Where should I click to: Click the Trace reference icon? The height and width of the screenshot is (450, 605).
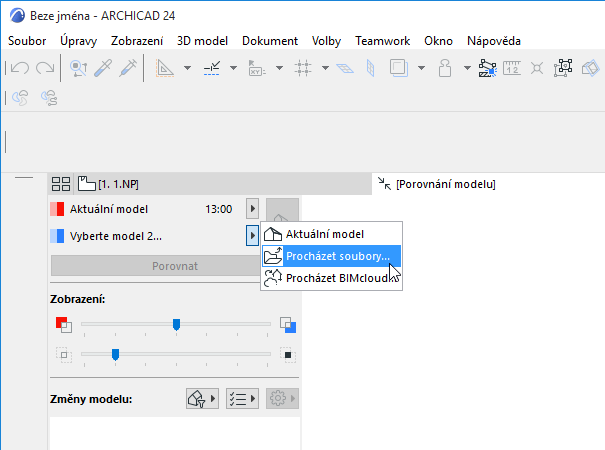coord(399,68)
